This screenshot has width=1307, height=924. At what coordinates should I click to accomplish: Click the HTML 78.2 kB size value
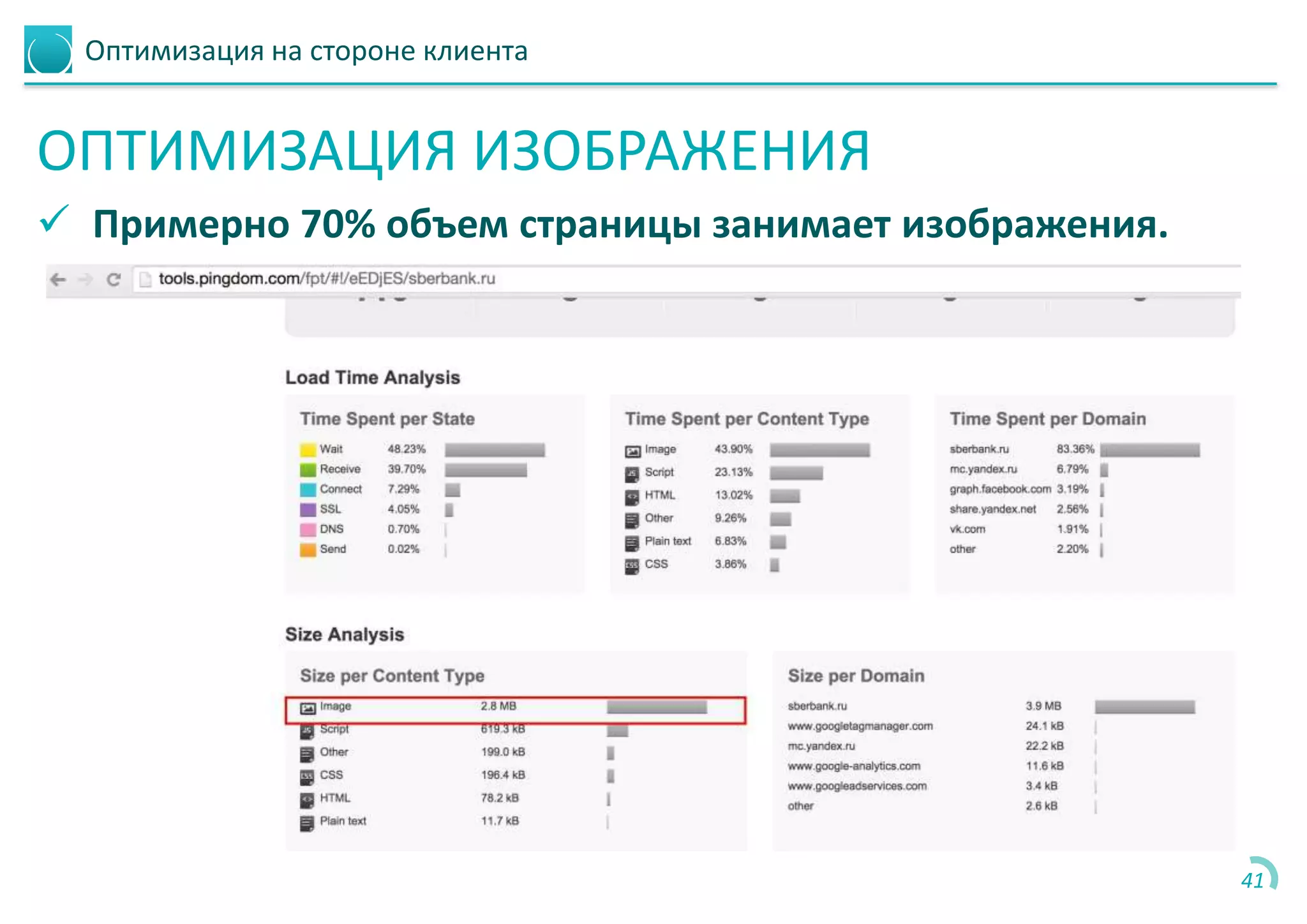click(x=500, y=798)
